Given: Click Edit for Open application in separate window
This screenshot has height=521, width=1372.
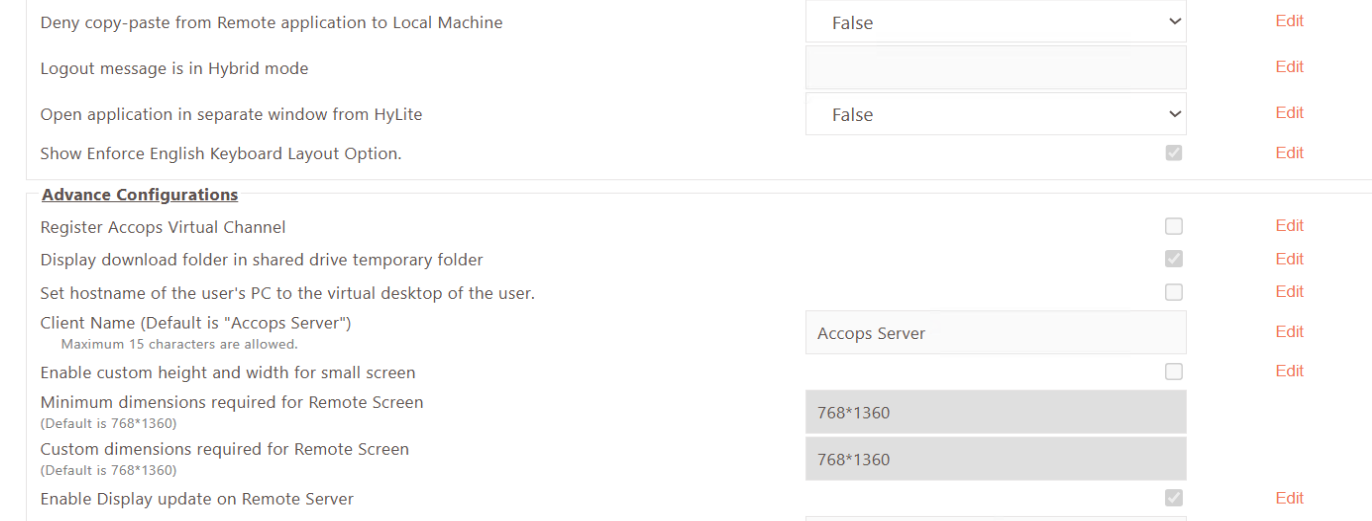Looking at the screenshot, I should [x=1289, y=113].
